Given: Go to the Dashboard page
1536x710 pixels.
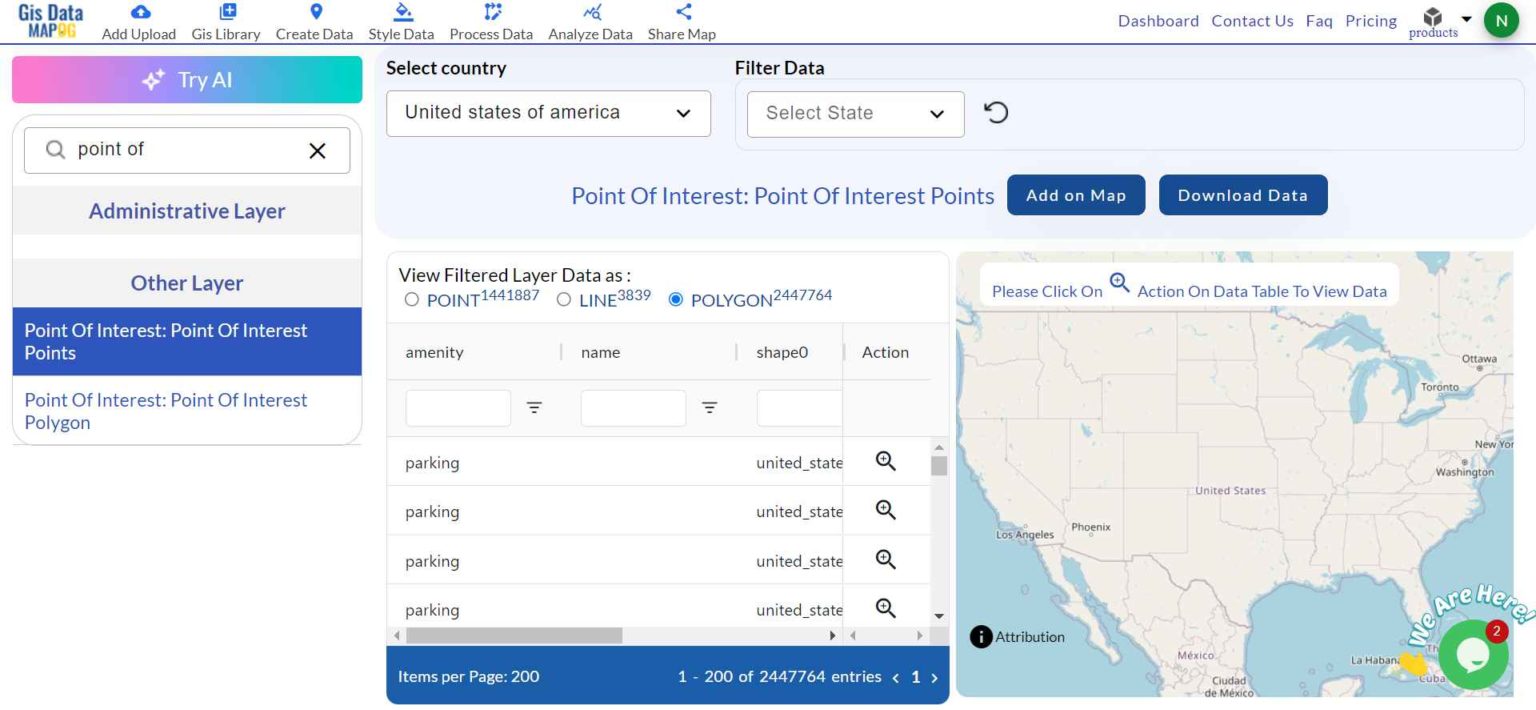Looking at the screenshot, I should [x=1157, y=20].
